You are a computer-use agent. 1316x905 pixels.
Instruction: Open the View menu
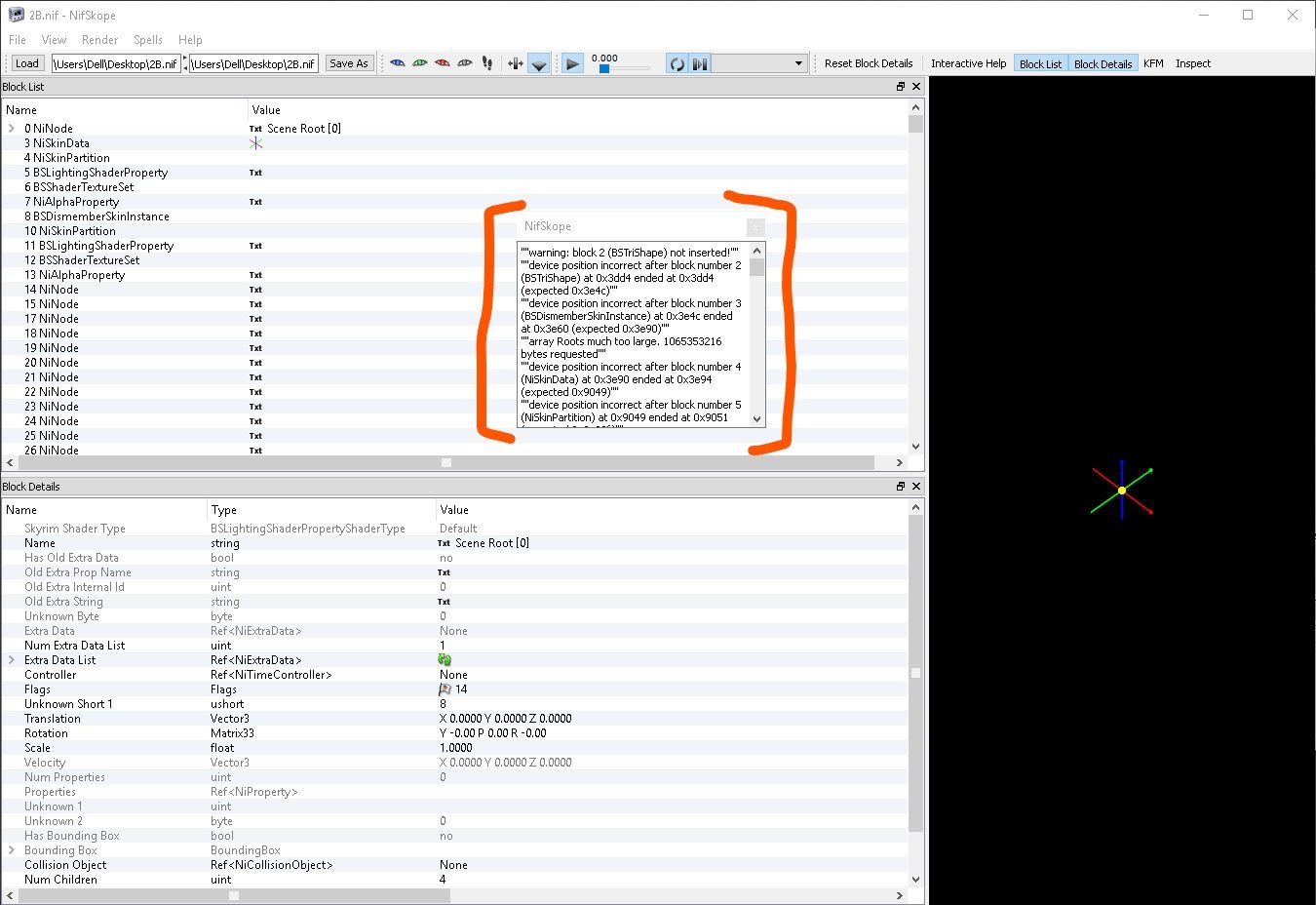click(54, 40)
